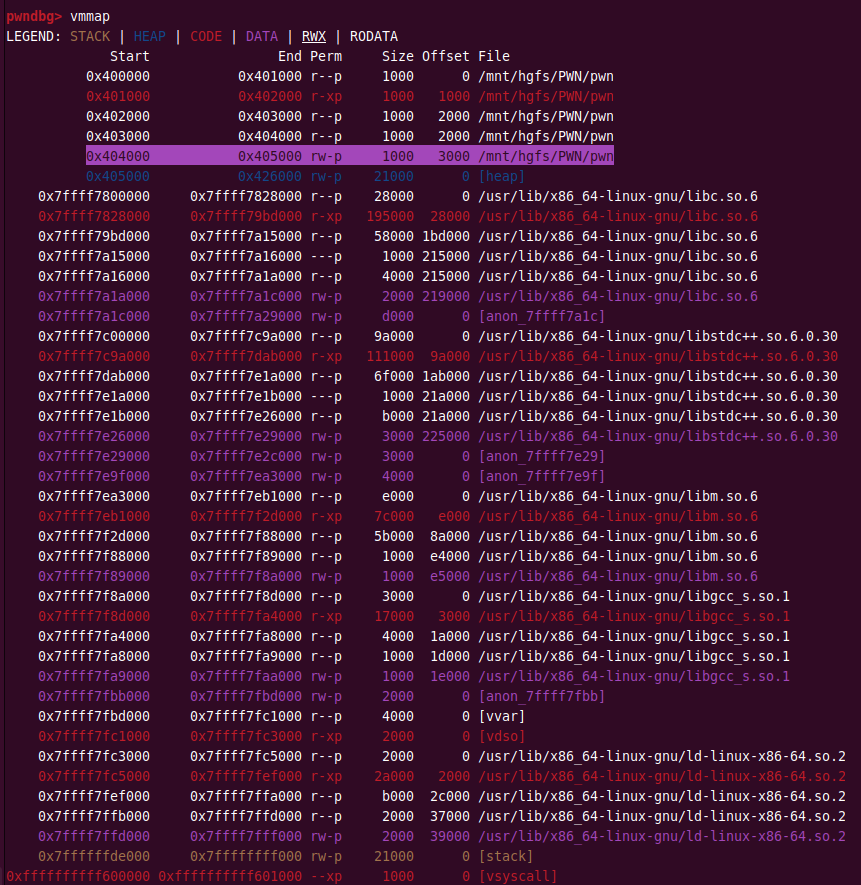861x885 pixels.
Task: Click the [anon_7ffff7e9f] label
Action: point(541,476)
